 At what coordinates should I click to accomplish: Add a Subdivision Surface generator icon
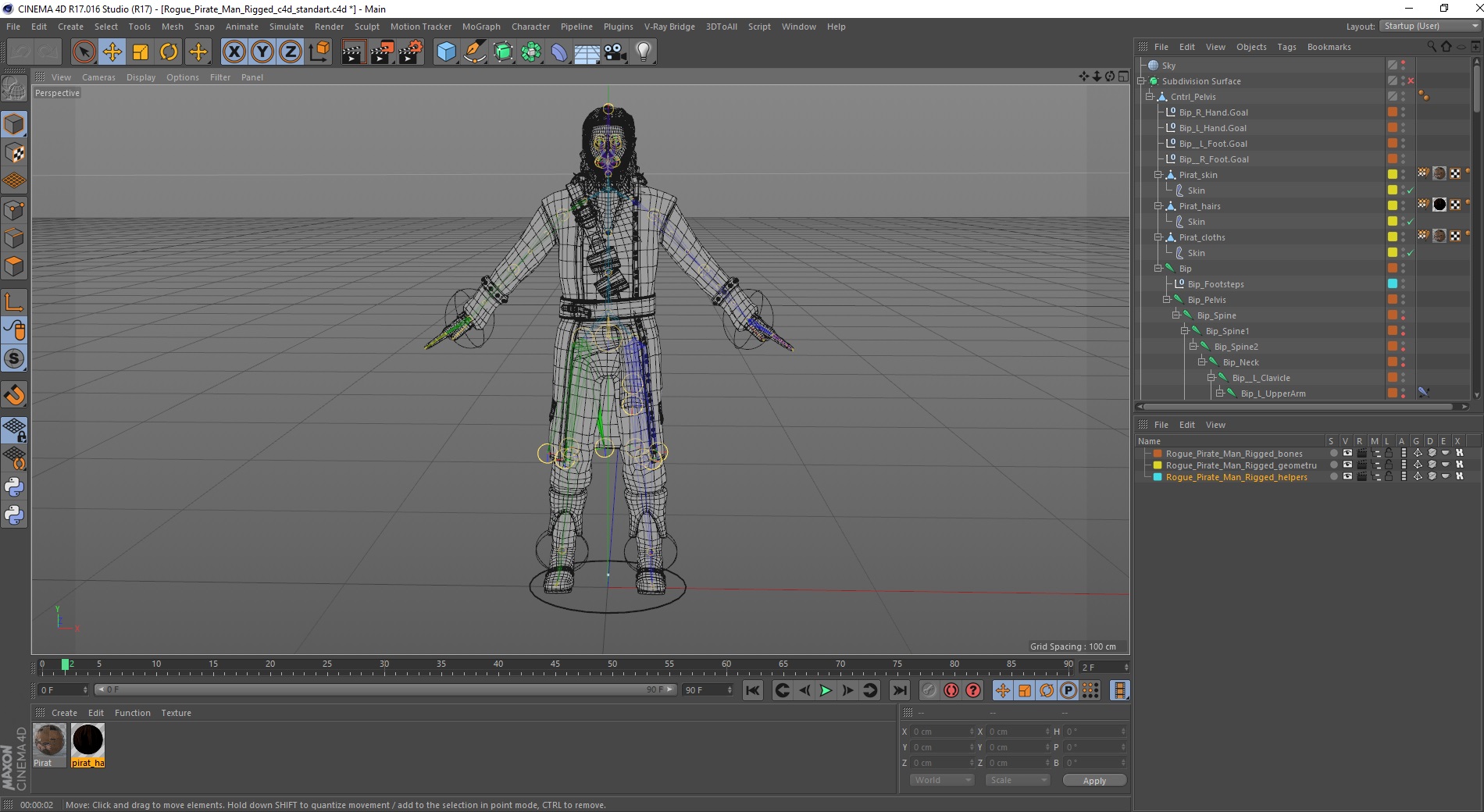click(x=503, y=52)
